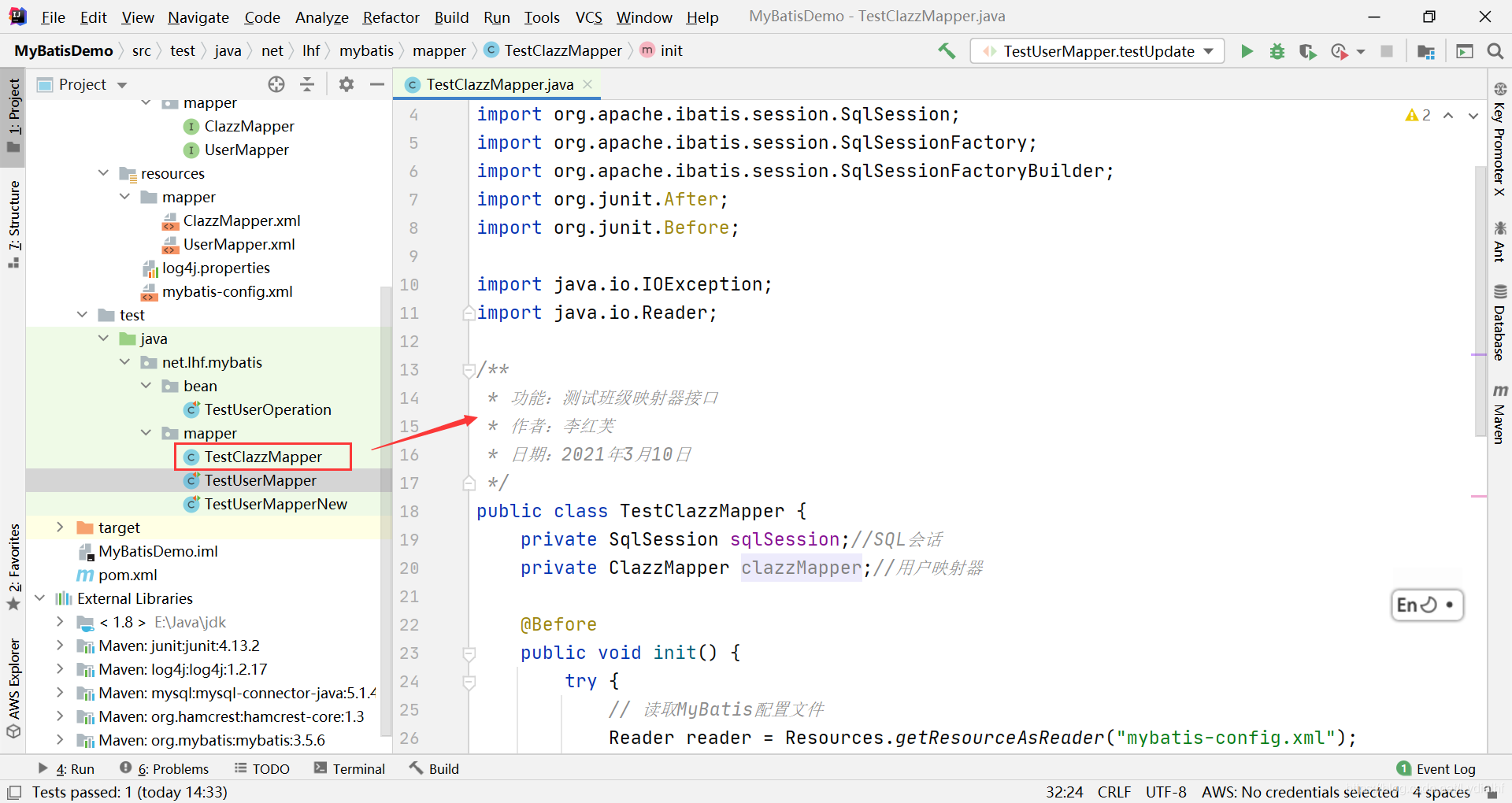The image size is (1512, 803).
Task: Open the Database tool window
Action: click(1499, 323)
